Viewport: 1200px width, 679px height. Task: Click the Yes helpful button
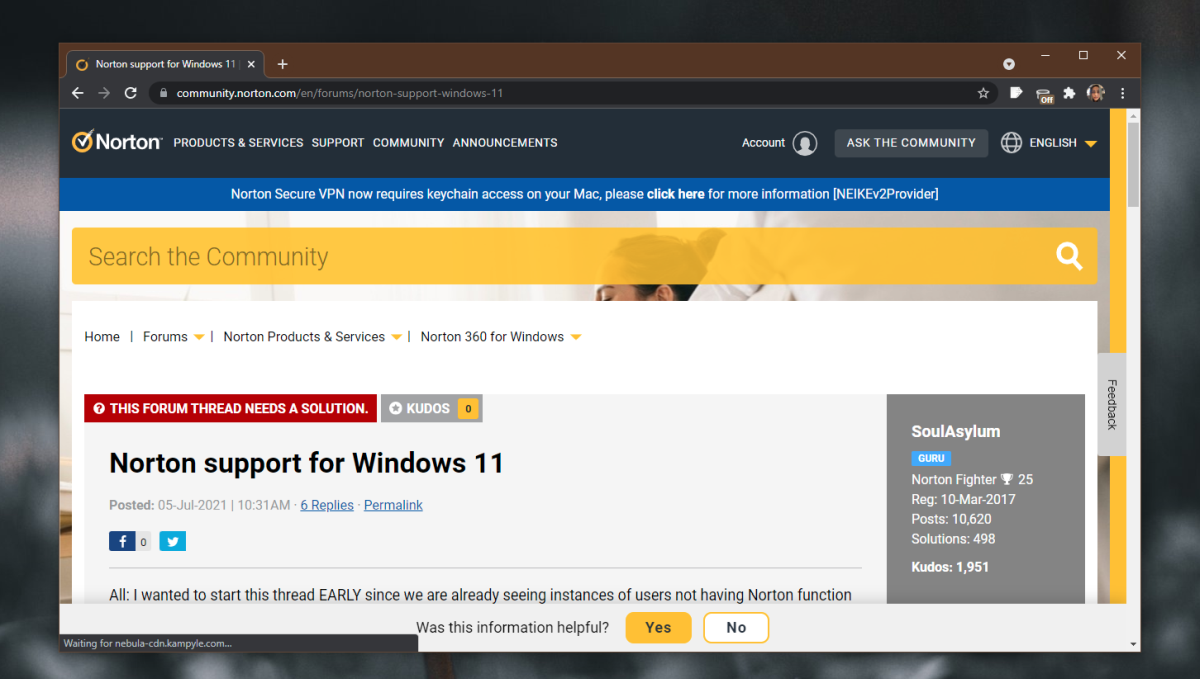pyautogui.click(x=658, y=628)
